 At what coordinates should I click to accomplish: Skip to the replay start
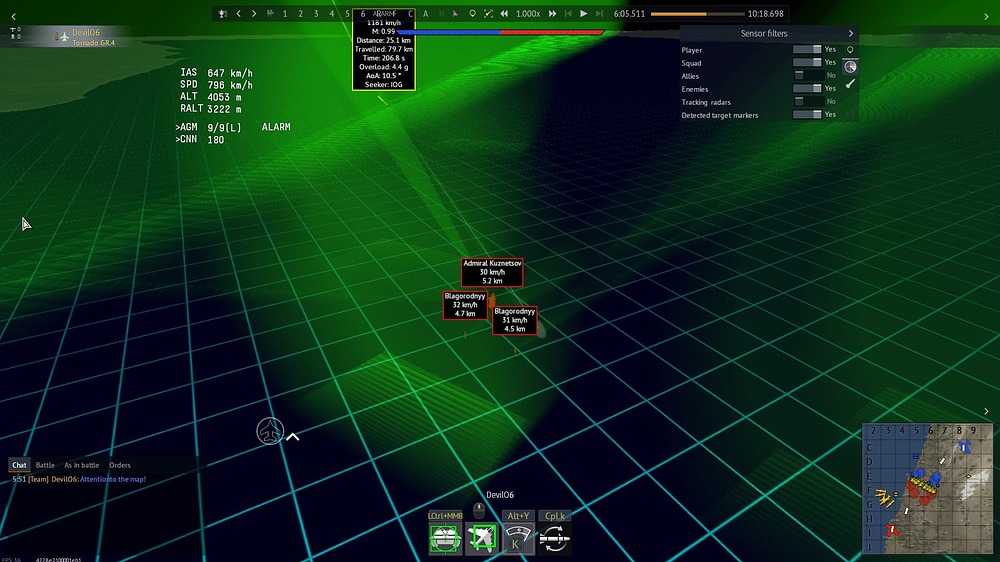click(568, 13)
